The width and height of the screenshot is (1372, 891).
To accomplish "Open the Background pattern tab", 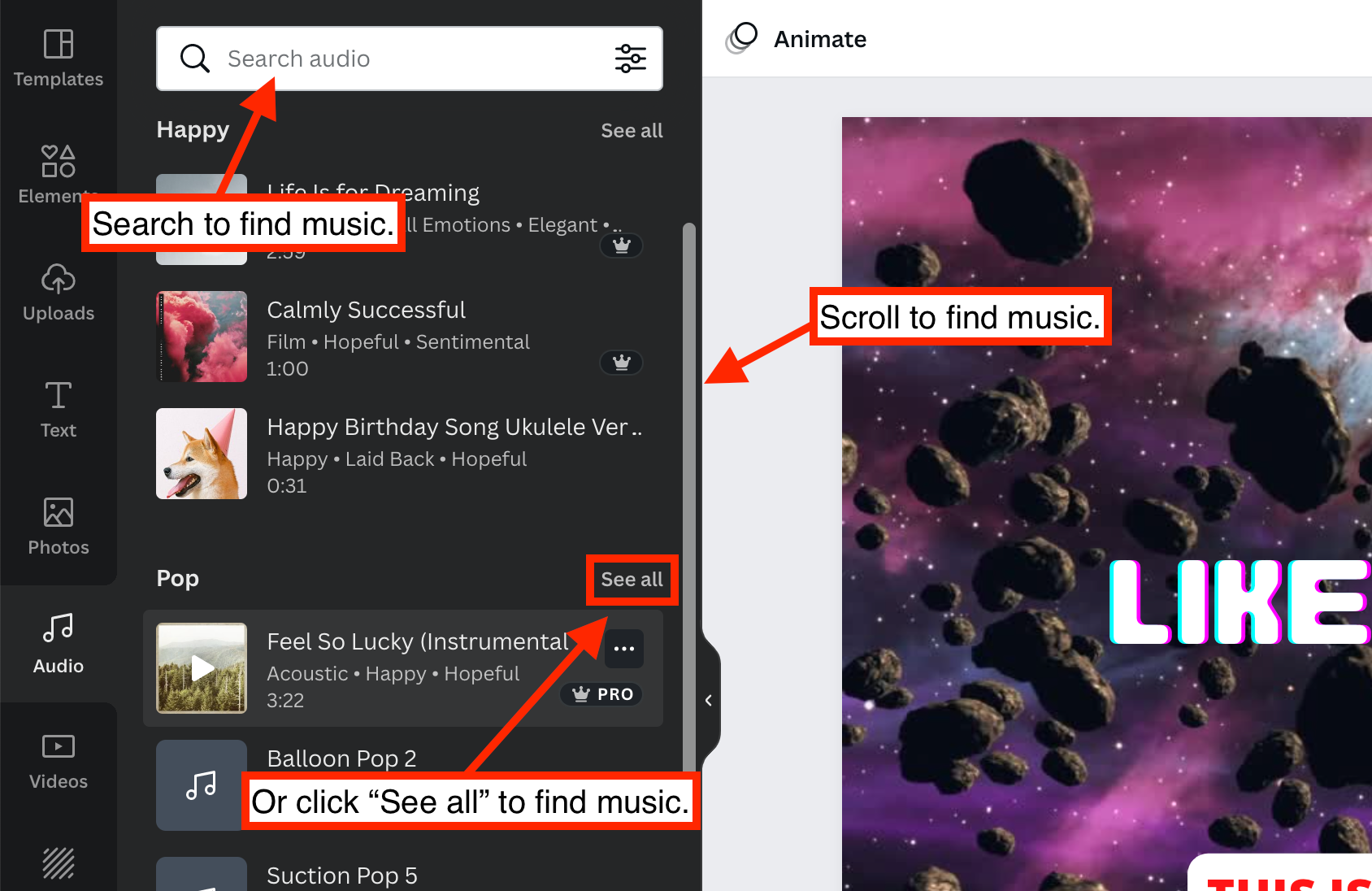I will coord(59,863).
